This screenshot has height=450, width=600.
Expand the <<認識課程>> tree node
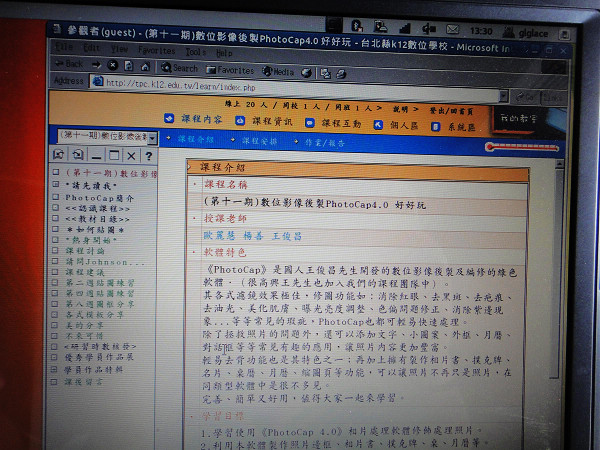[x=56, y=207]
